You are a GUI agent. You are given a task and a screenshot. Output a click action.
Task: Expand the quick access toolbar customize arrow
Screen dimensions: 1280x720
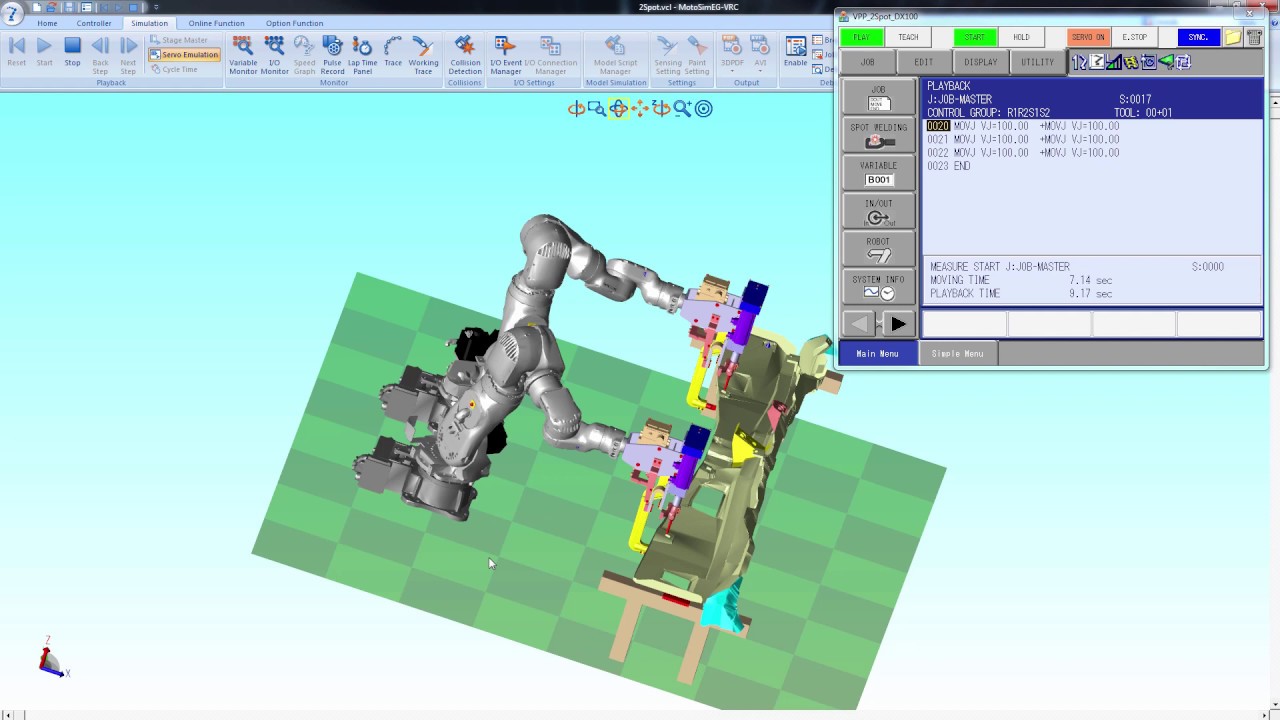coord(156,7)
